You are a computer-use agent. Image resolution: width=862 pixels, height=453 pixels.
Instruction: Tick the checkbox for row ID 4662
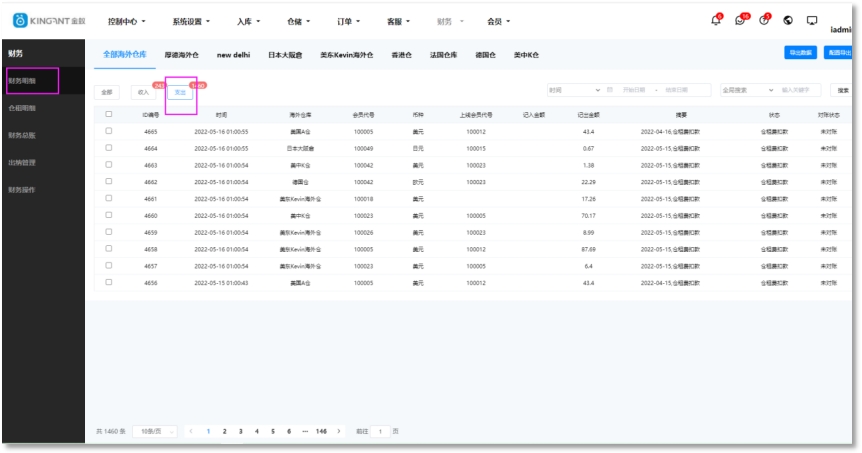click(x=109, y=182)
